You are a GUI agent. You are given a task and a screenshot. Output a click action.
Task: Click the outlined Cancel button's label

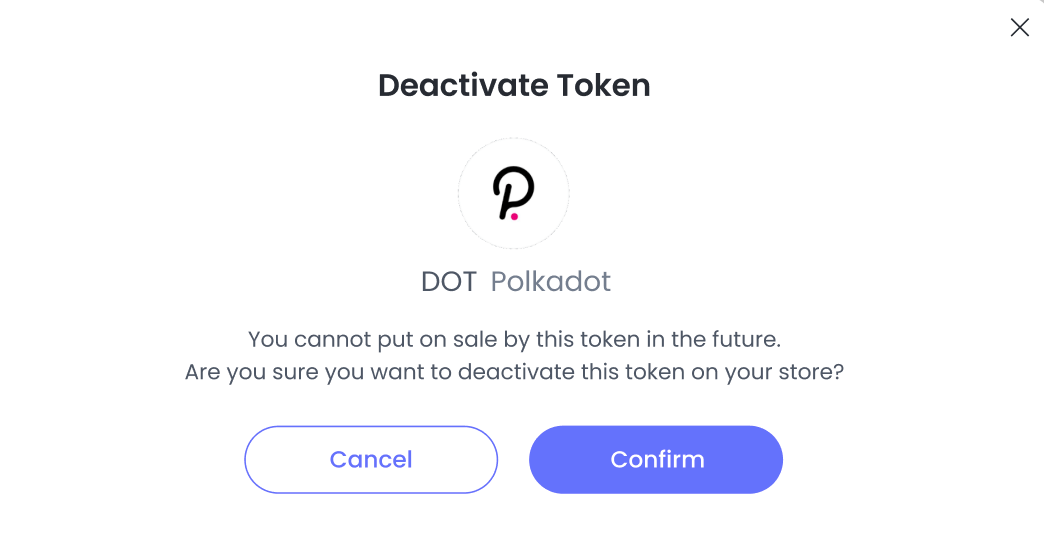(x=371, y=459)
